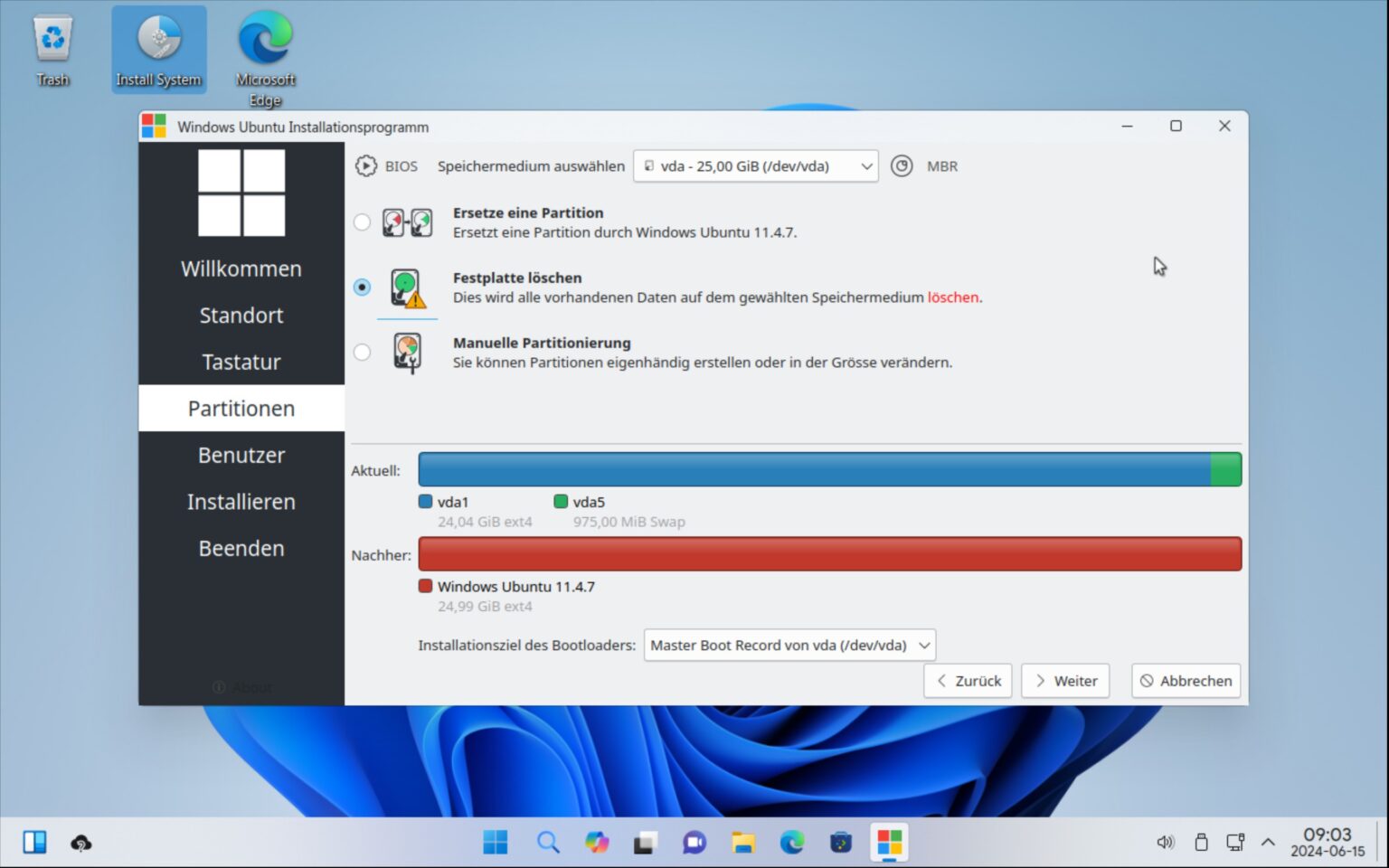Screen dimensions: 1389x868
Task: Click the About link at the sidebar bottom
Action: [x=241, y=686]
